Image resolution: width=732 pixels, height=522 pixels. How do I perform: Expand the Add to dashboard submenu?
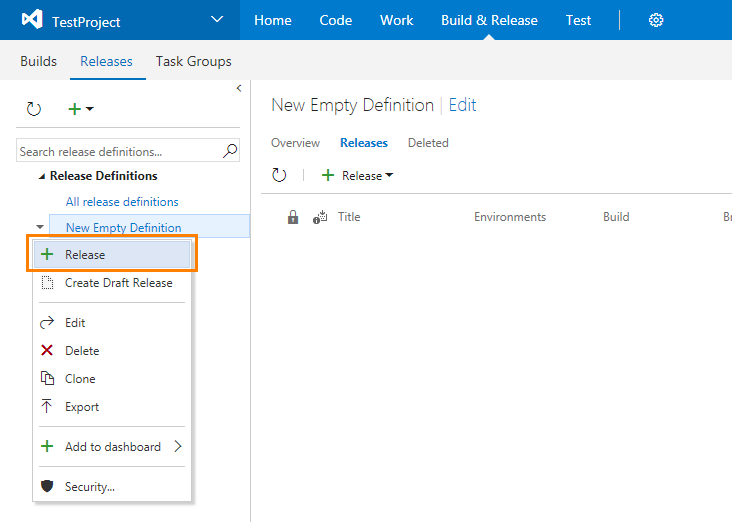pyautogui.click(x=178, y=447)
